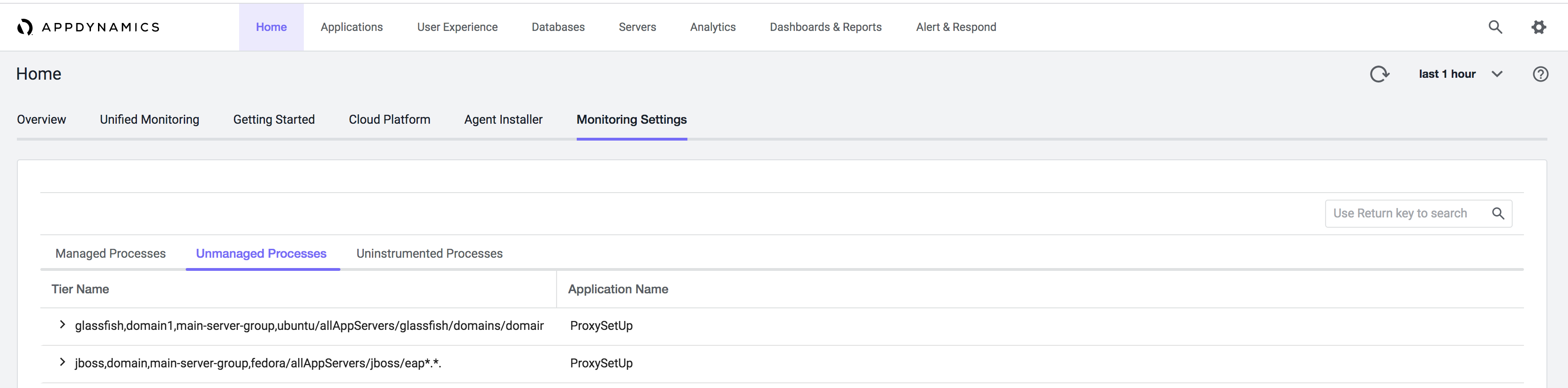Show the Uninstrumented Processes tab
The height and width of the screenshot is (388, 1568).
tap(430, 254)
